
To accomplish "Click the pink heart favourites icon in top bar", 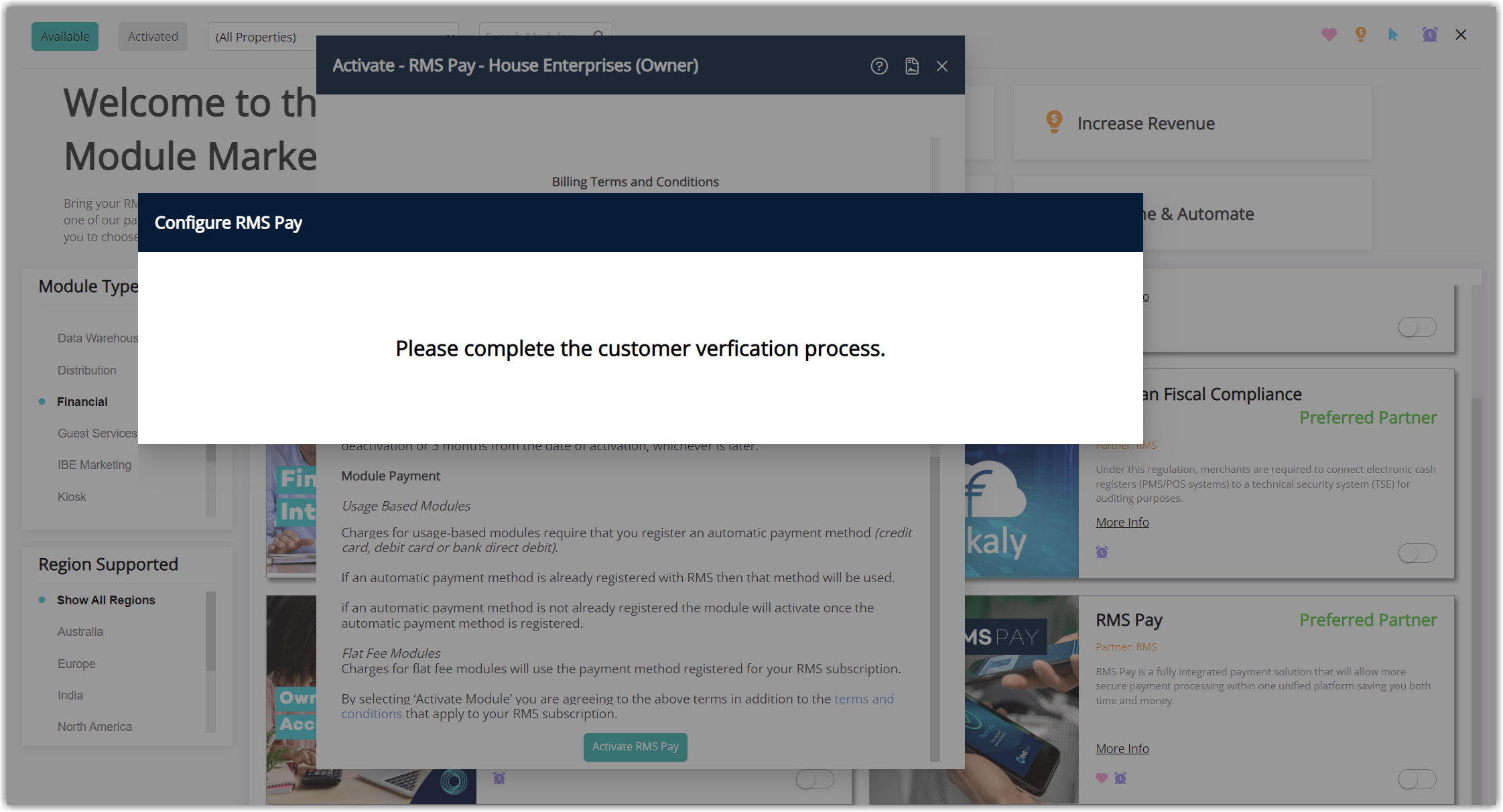I will click(x=1329, y=35).
